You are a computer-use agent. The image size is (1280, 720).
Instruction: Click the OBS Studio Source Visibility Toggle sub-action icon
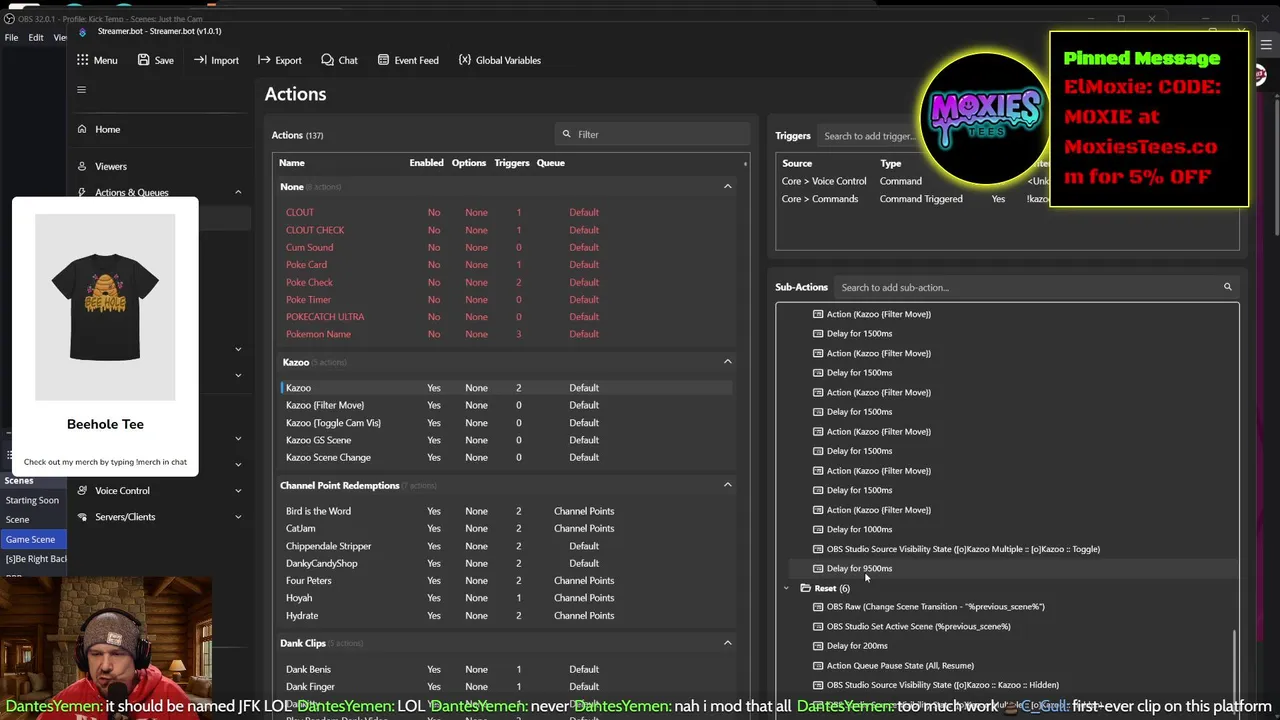[x=818, y=549]
